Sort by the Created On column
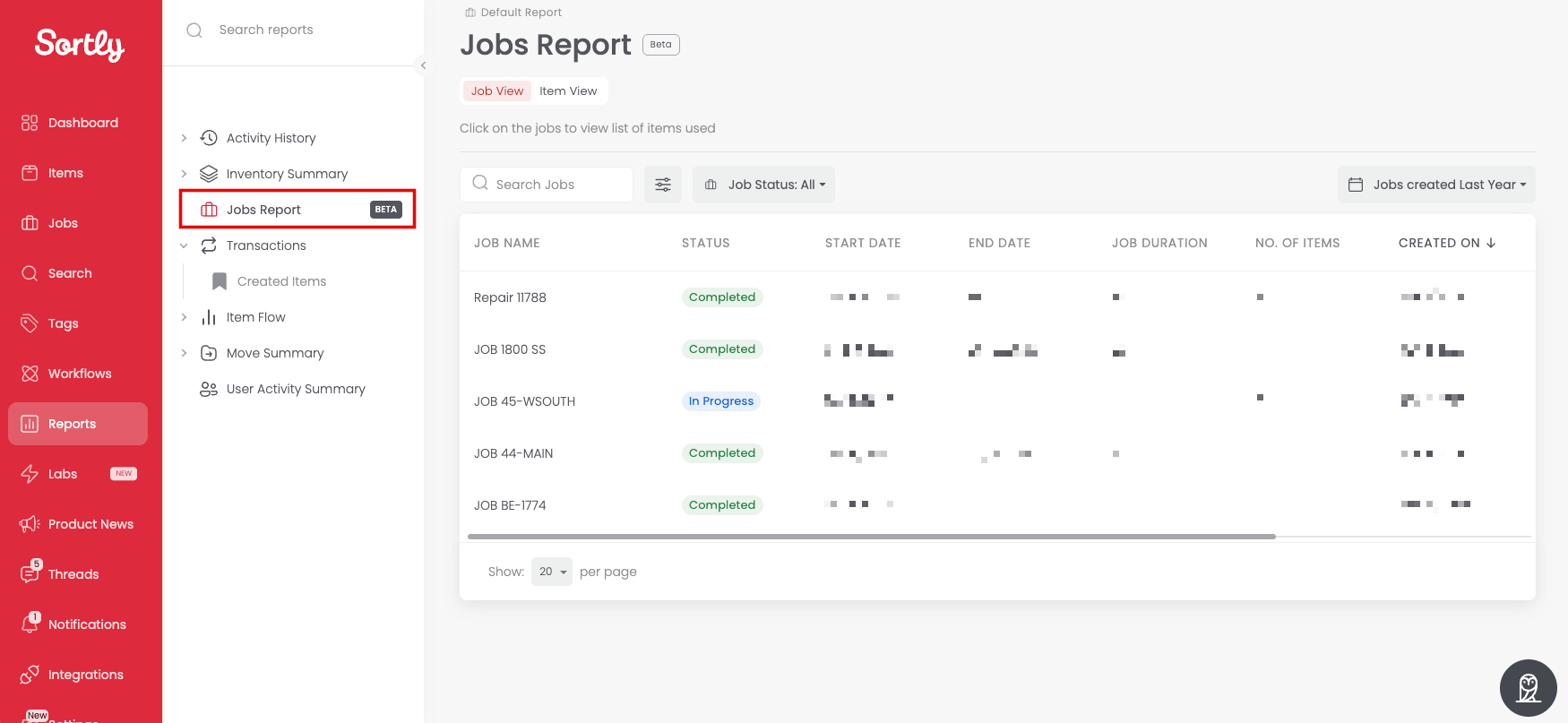The width and height of the screenshot is (1568, 723). (x=1447, y=243)
